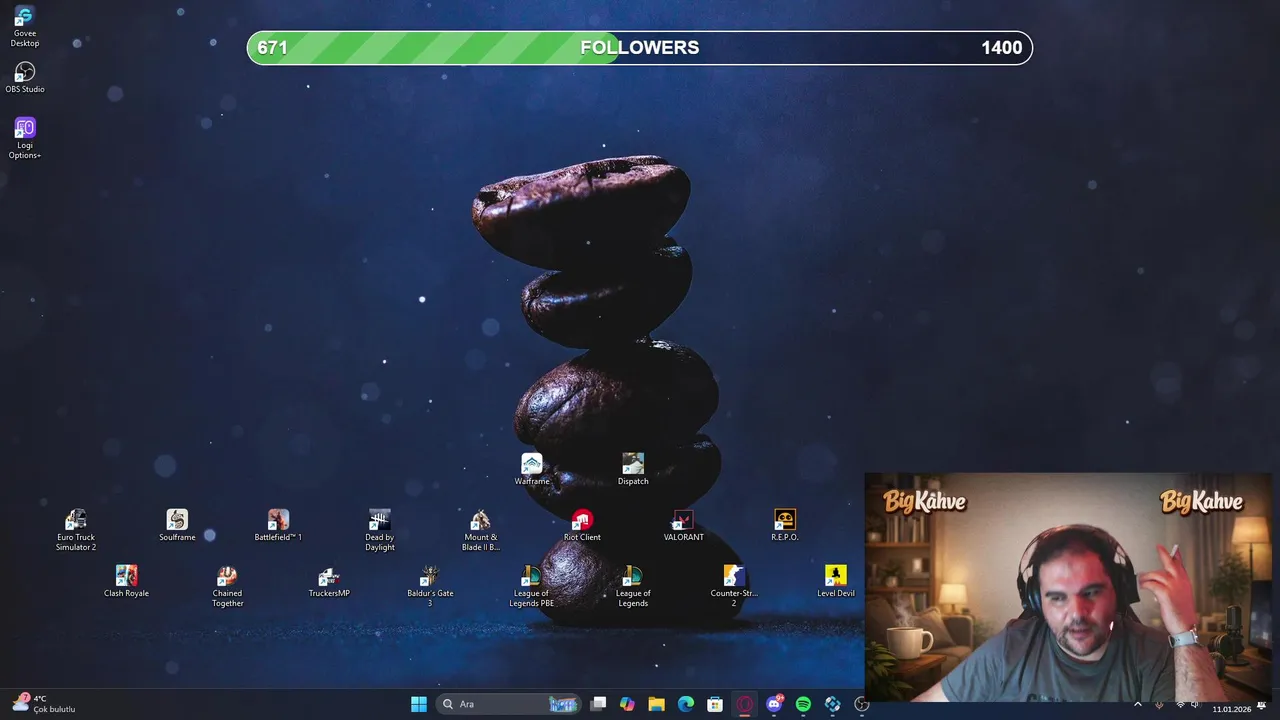This screenshot has width=1280, height=720.
Task: Click the volume speaker tray icon
Action: tap(1195, 704)
